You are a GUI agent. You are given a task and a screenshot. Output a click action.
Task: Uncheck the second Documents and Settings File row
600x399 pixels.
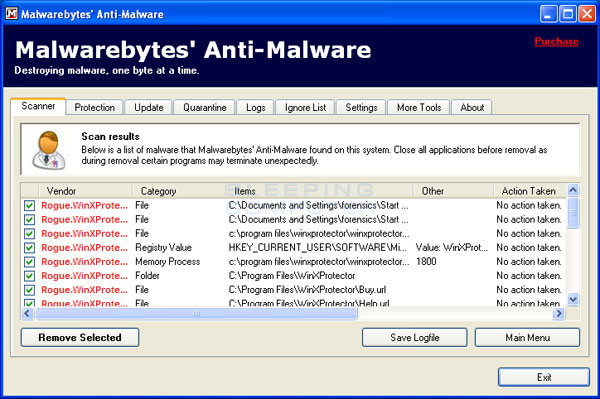[x=29, y=220]
